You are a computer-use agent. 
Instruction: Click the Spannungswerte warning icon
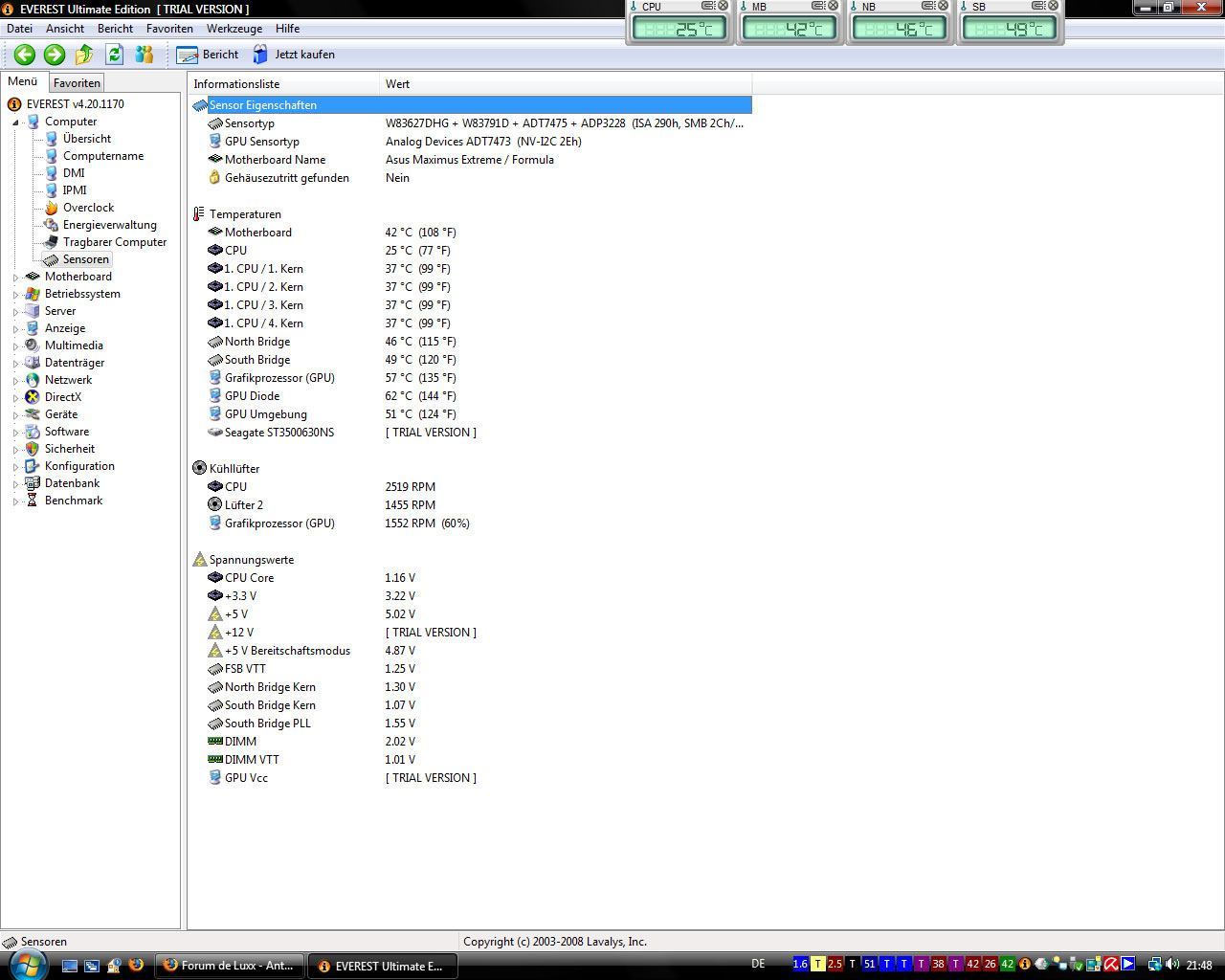click(x=199, y=560)
